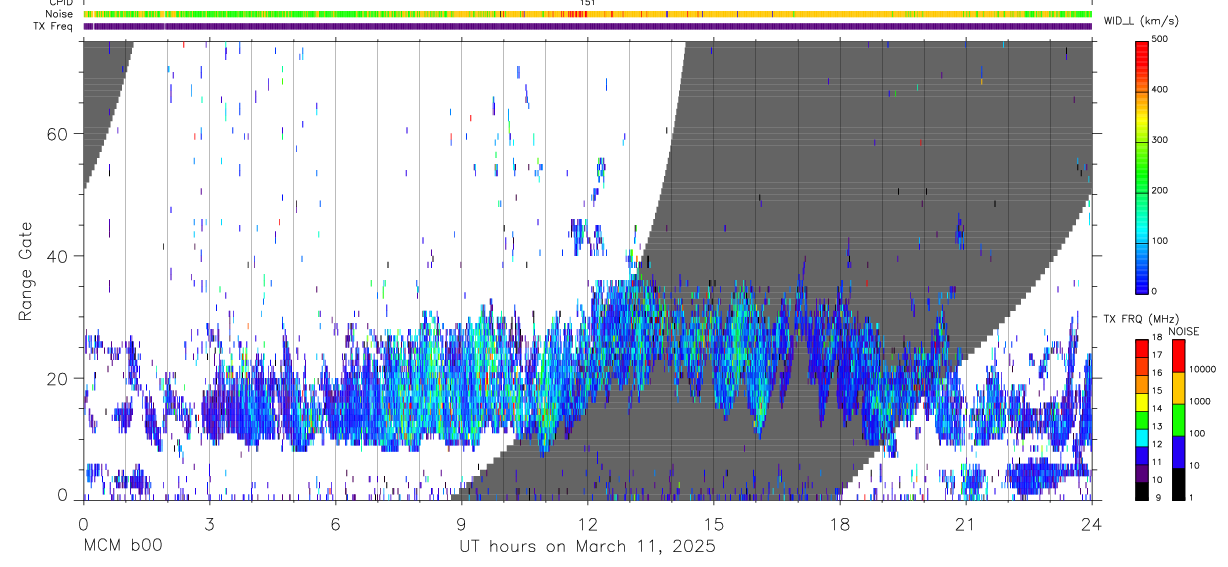Click the 200 tick on the width color bar
Viewport: 1228px width, 567px height.
[1162, 190]
